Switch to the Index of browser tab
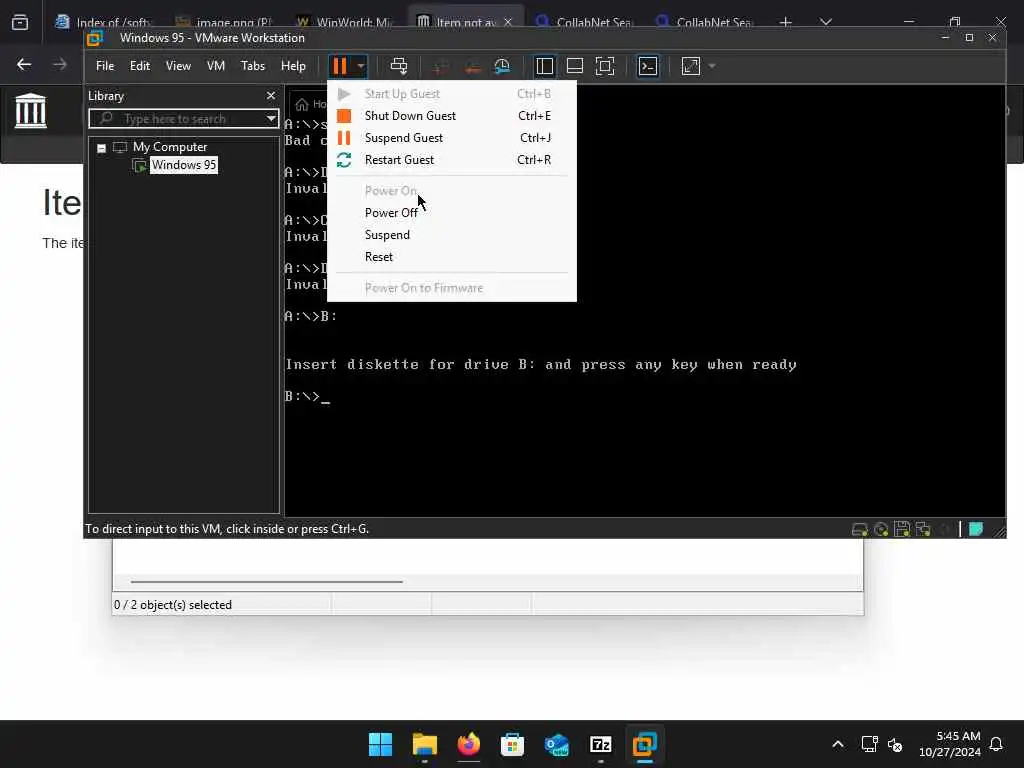This screenshot has width=1024, height=768. [x=104, y=22]
